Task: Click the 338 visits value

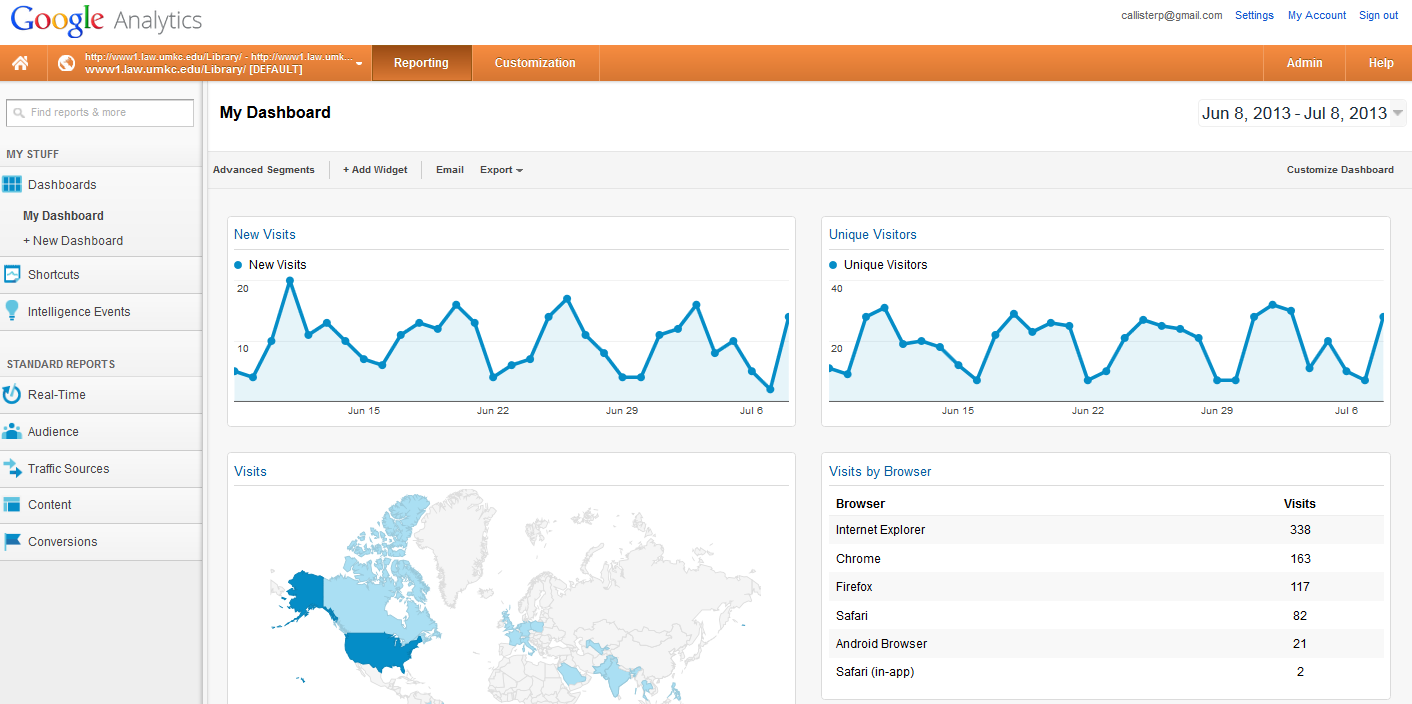Action: (1300, 530)
